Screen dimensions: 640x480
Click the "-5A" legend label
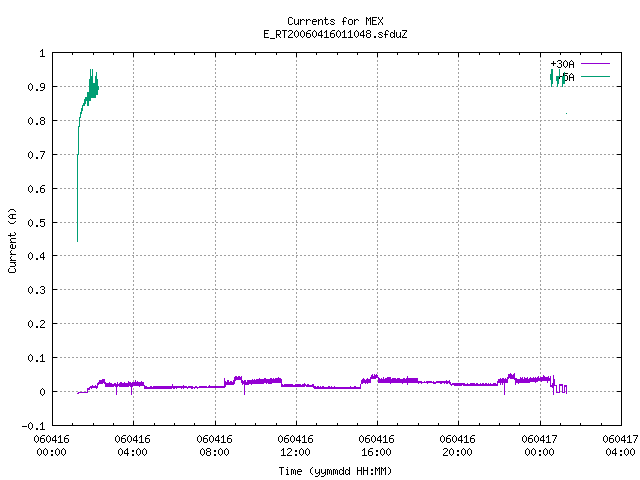[565, 77]
